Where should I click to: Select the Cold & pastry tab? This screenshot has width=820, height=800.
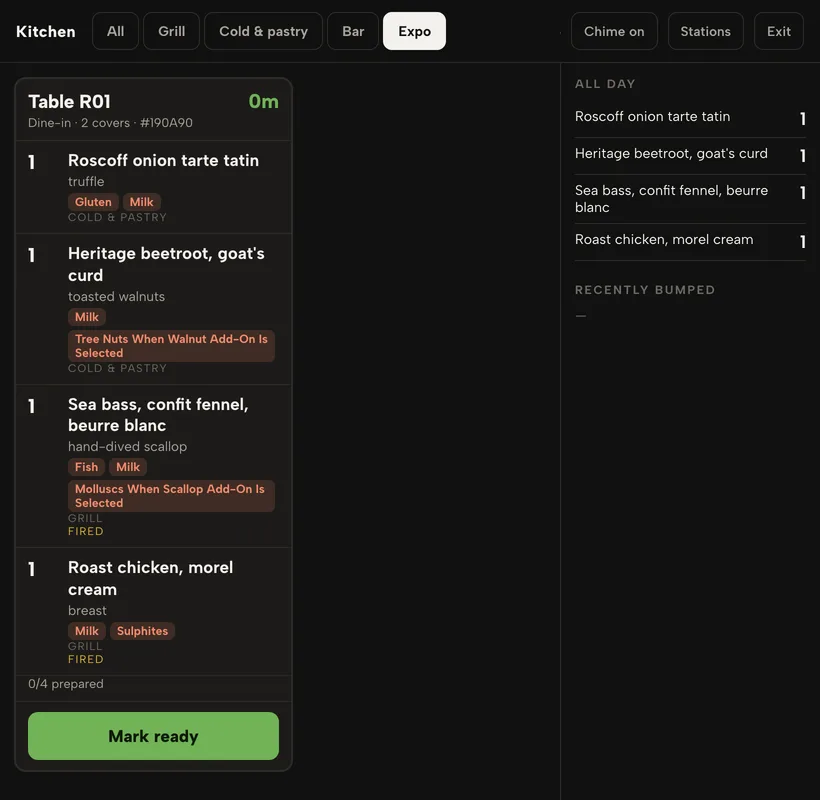[x=264, y=31]
